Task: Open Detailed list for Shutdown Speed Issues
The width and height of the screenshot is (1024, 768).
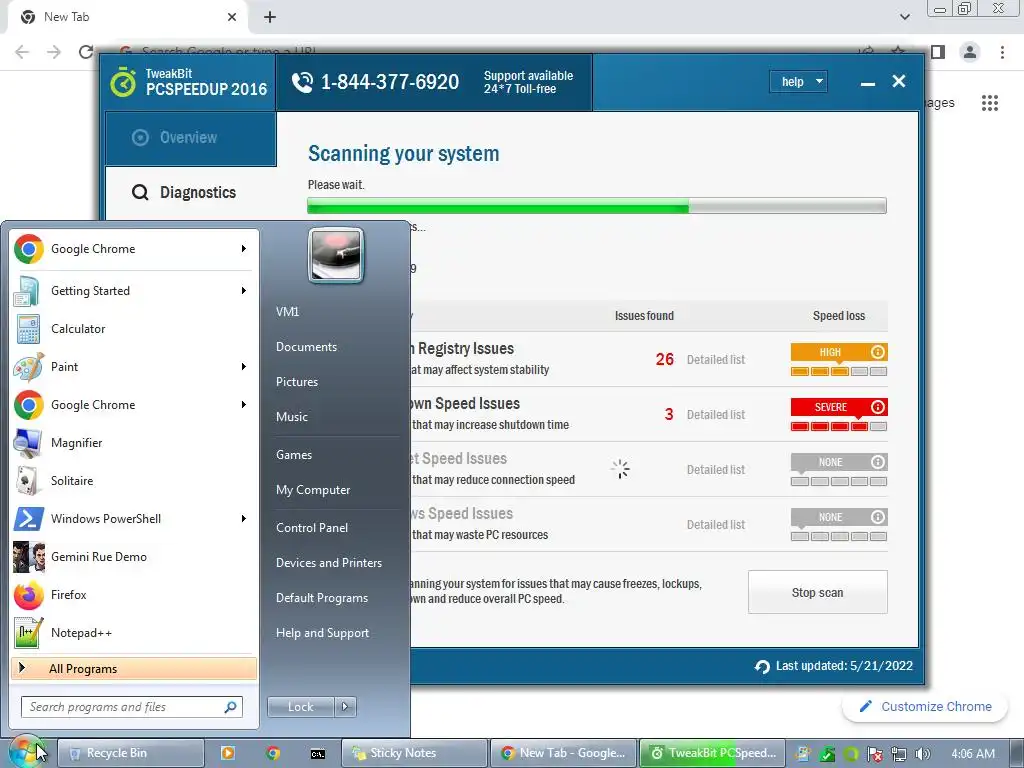Action: click(716, 415)
